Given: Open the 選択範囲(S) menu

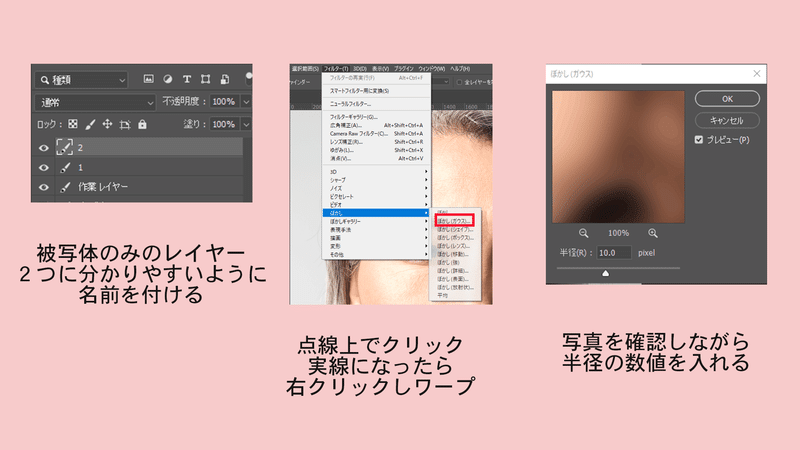Looking at the screenshot, I should (305, 68).
